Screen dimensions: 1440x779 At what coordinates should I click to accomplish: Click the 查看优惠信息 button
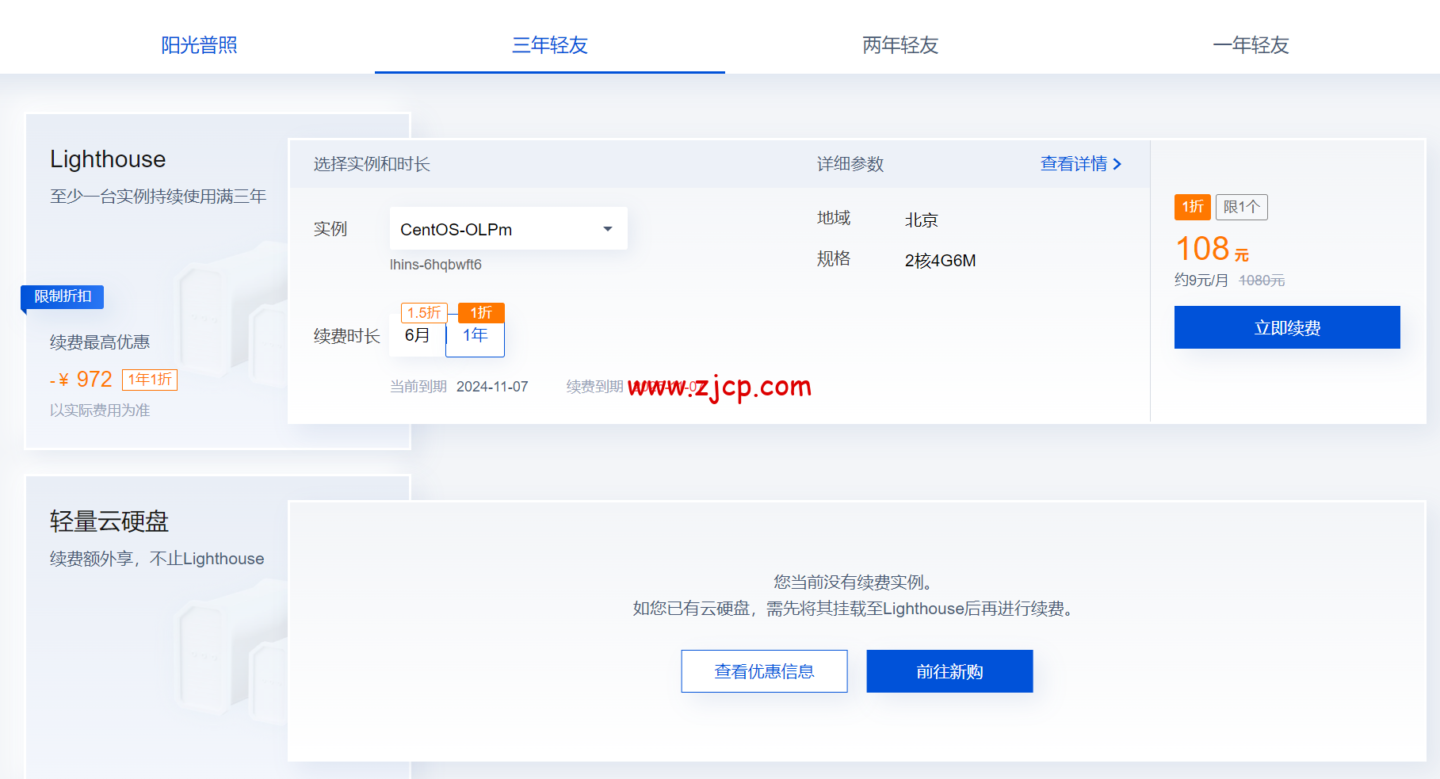tap(764, 671)
